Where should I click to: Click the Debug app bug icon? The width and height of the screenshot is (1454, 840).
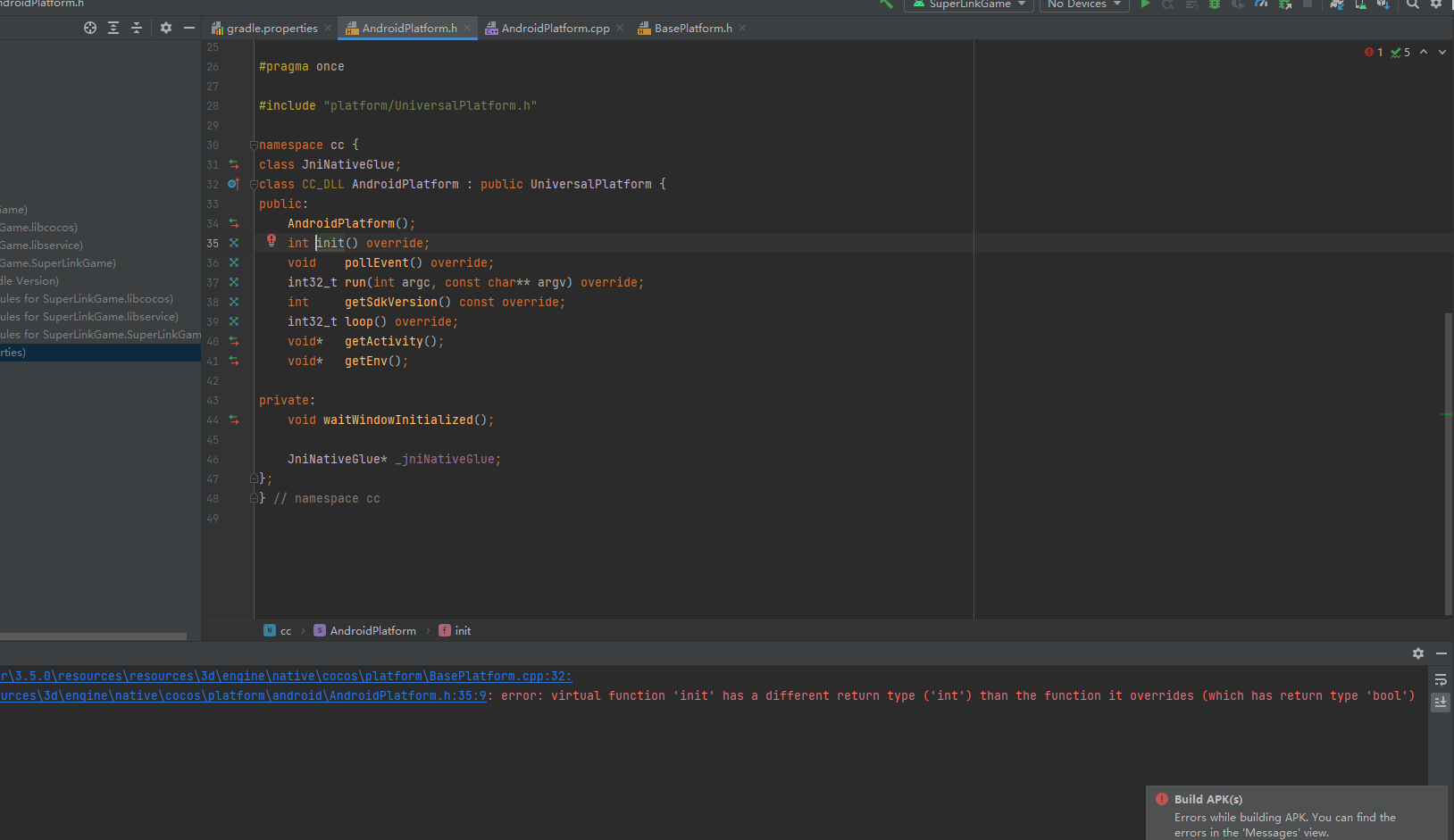click(1215, 4)
